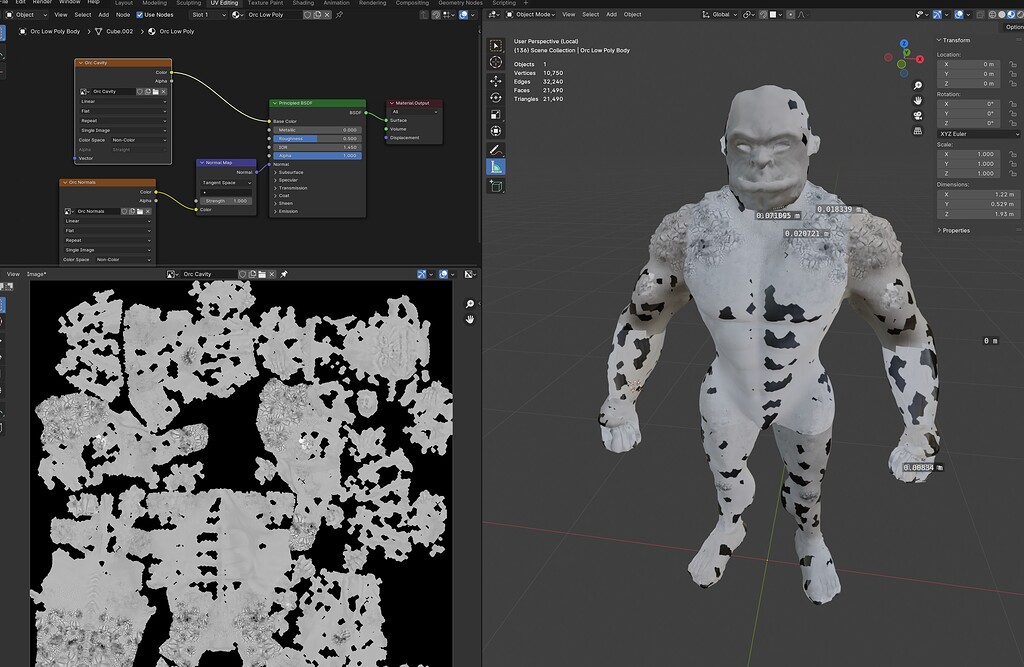Switch to the Texture Paint workspace tab

coord(265,3)
